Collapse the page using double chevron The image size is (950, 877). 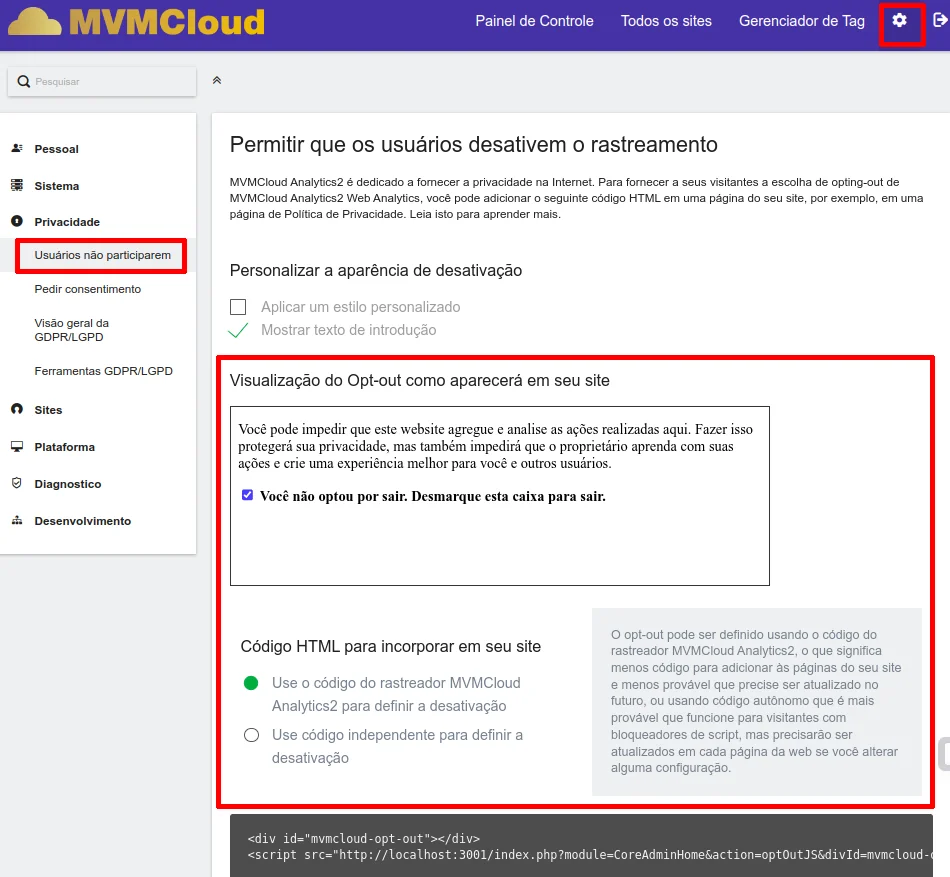[217, 81]
